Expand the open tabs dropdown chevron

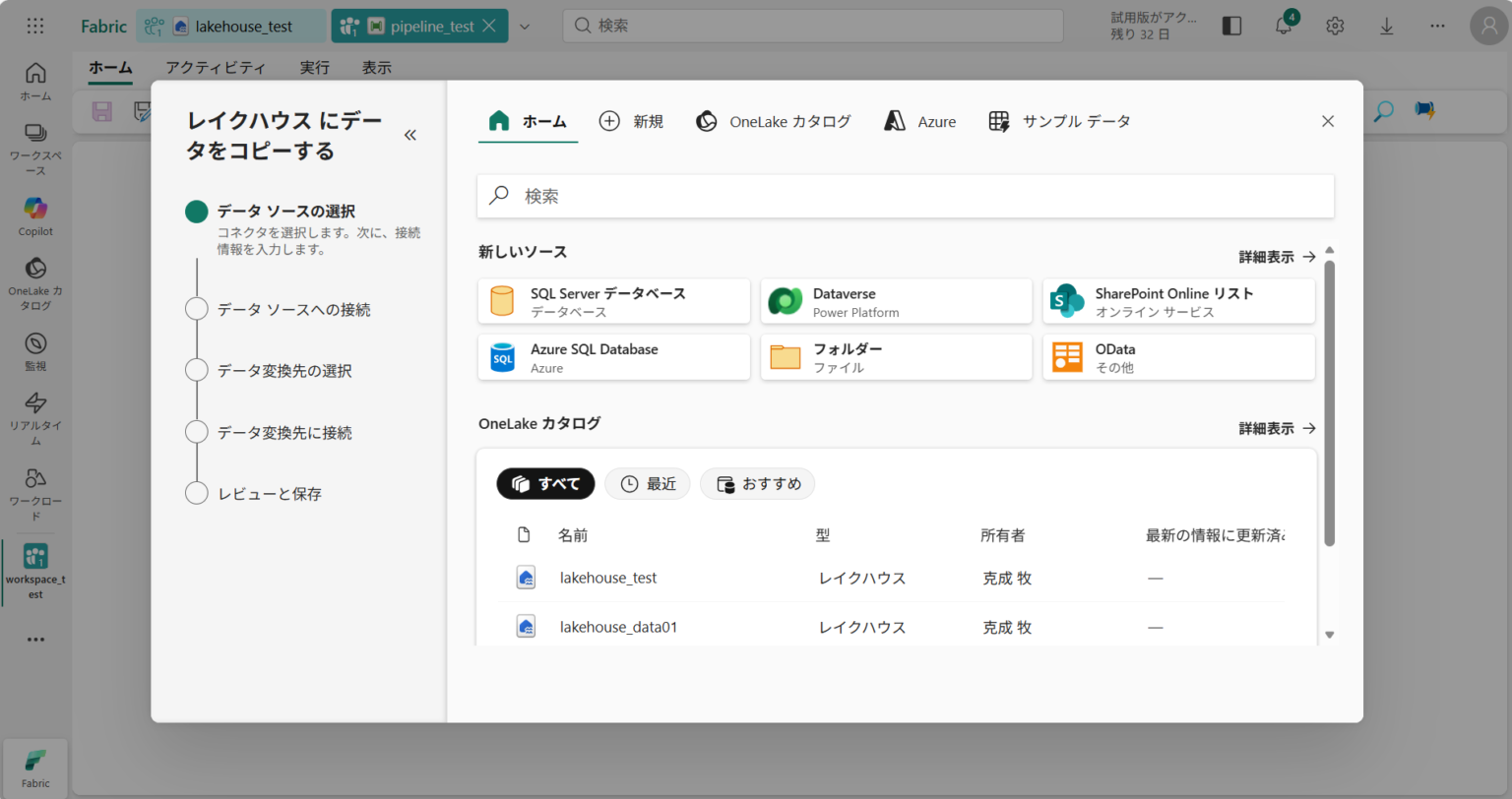[x=525, y=27]
